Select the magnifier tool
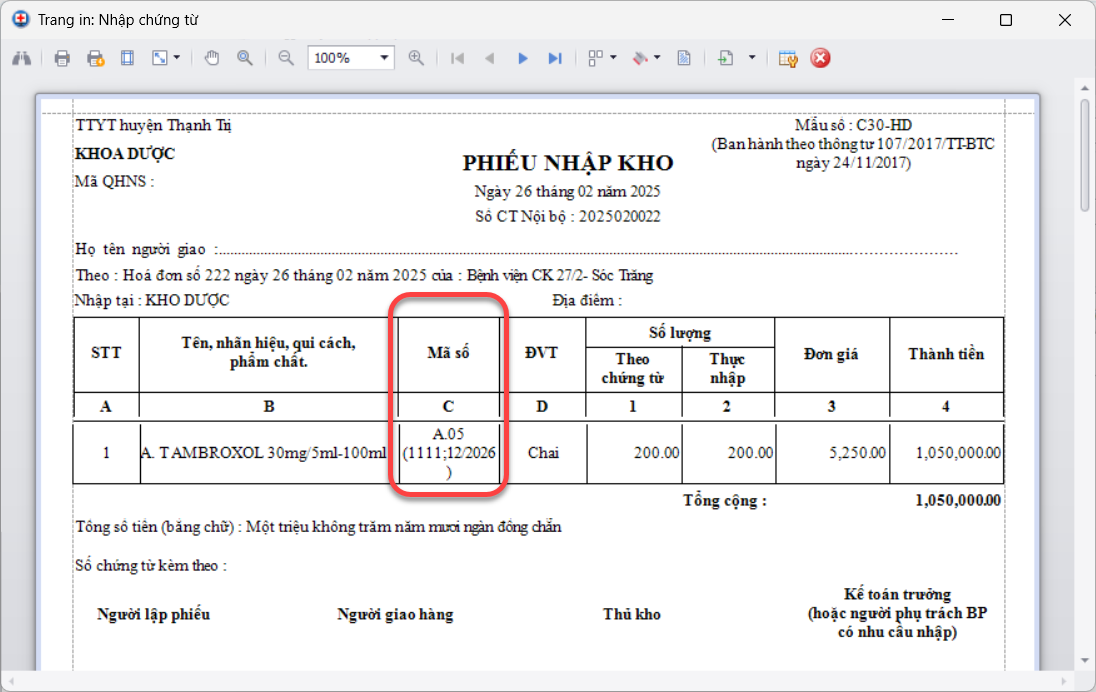The image size is (1096, 692). 245,58
